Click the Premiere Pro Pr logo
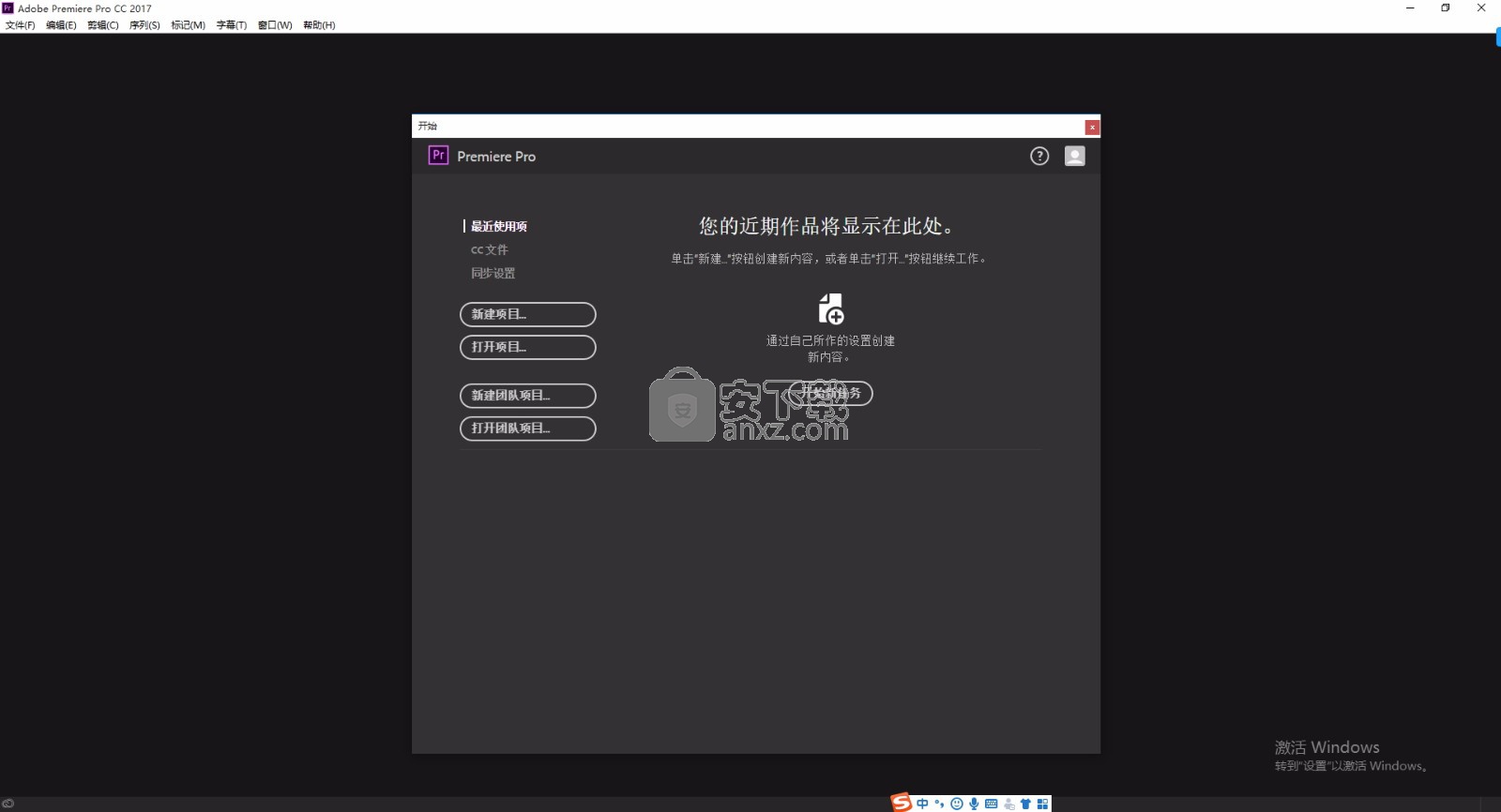The height and width of the screenshot is (812, 1501). coord(438,156)
